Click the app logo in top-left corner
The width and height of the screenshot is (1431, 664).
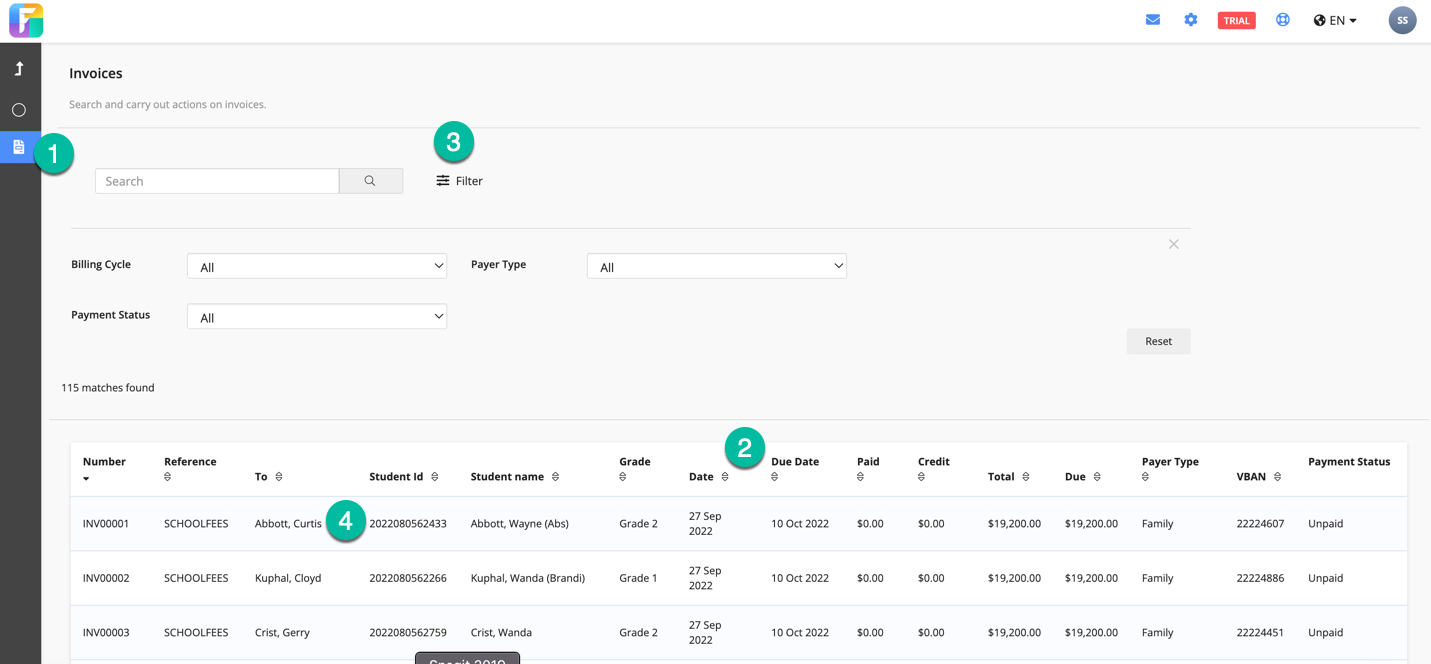click(x=26, y=21)
